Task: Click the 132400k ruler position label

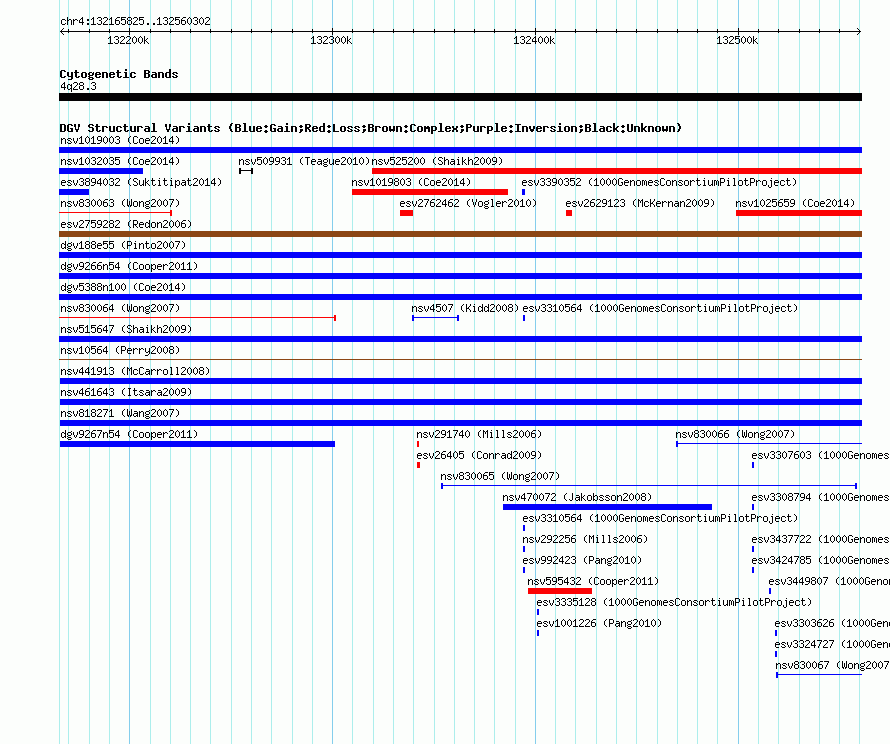Action: [x=534, y=40]
